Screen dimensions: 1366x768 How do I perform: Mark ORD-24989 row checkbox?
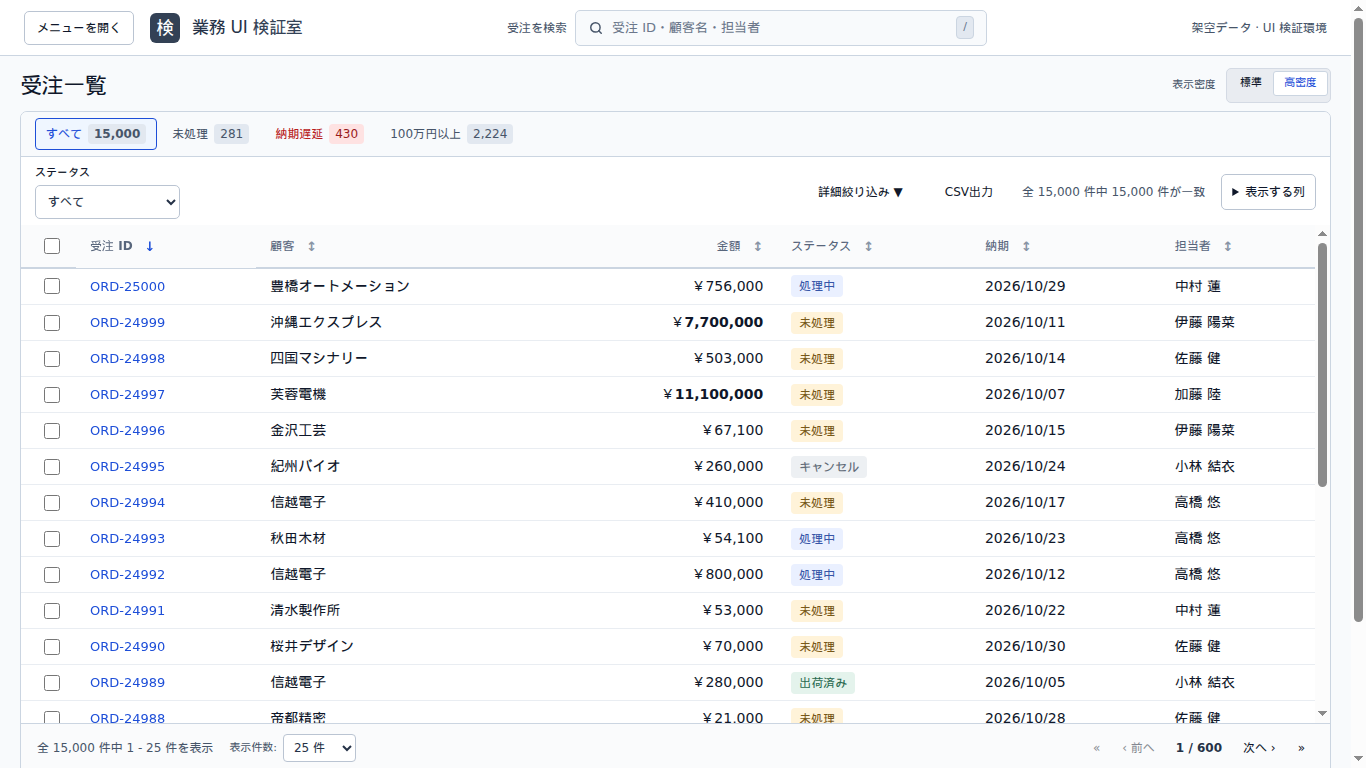coord(52,682)
